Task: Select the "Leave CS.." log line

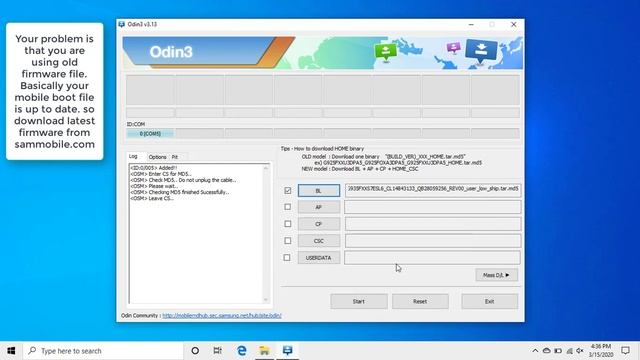Action: tap(152, 198)
